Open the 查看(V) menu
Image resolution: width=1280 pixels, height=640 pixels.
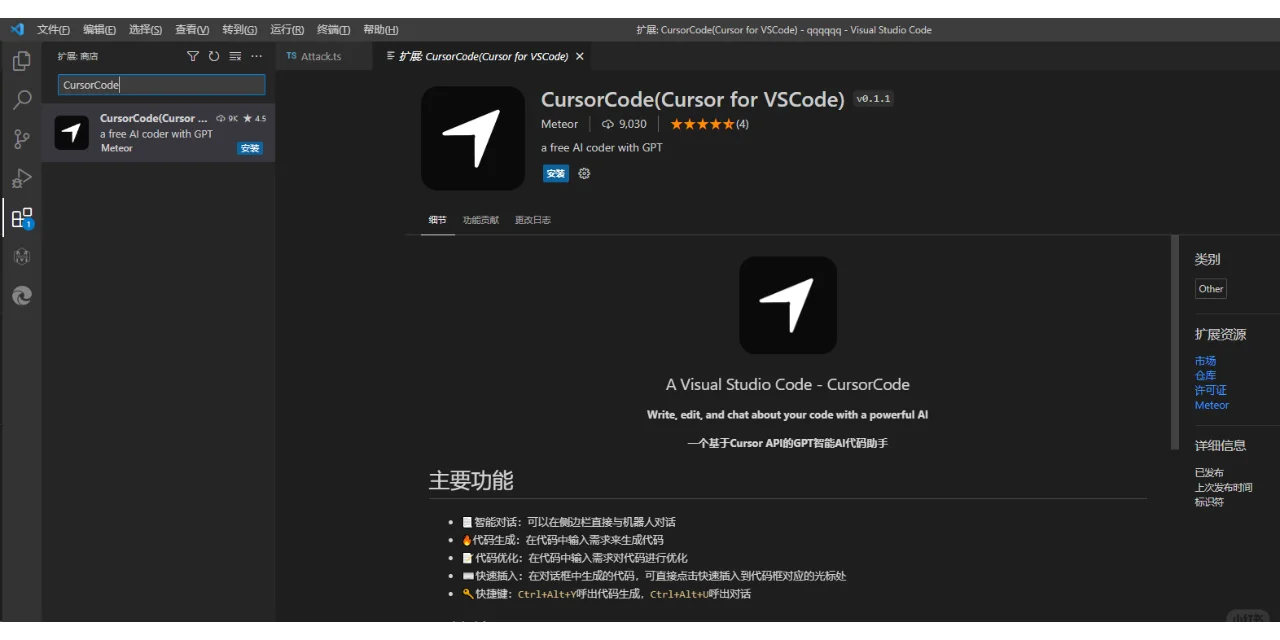pos(192,30)
